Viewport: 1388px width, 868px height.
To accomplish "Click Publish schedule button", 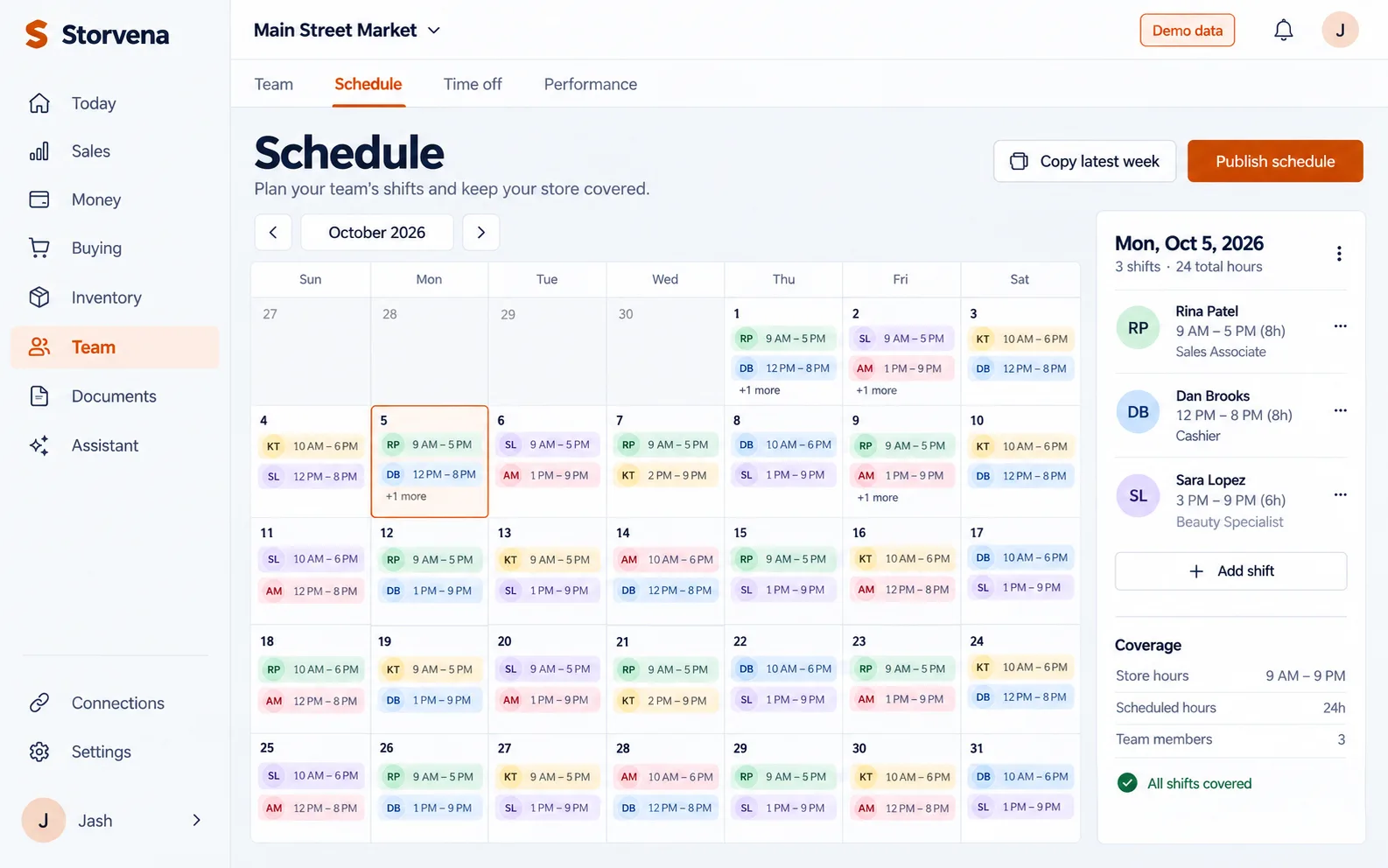I will [1275, 161].
